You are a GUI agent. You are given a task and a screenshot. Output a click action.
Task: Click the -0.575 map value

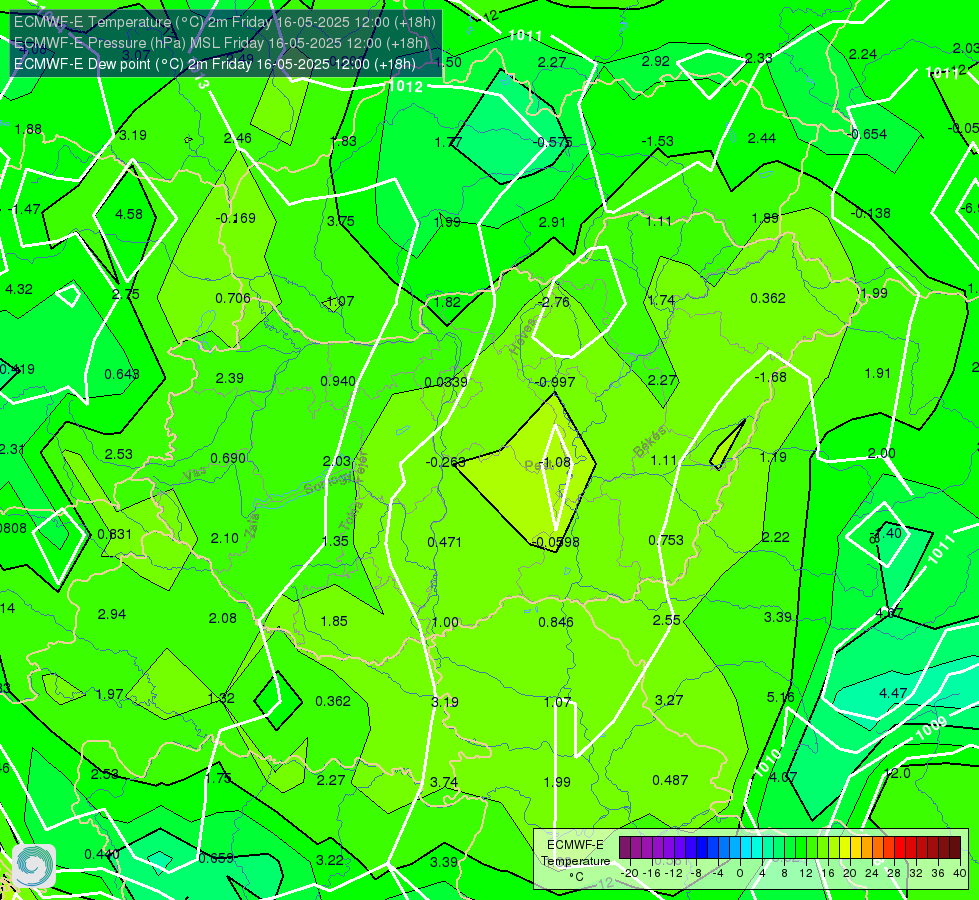pos(552,142)
